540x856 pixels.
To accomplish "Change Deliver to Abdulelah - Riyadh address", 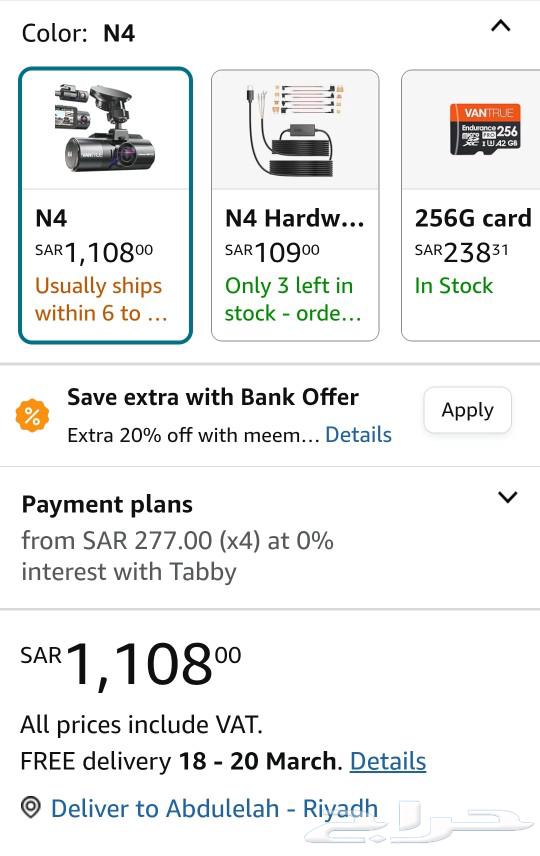I will pos(214,809).
